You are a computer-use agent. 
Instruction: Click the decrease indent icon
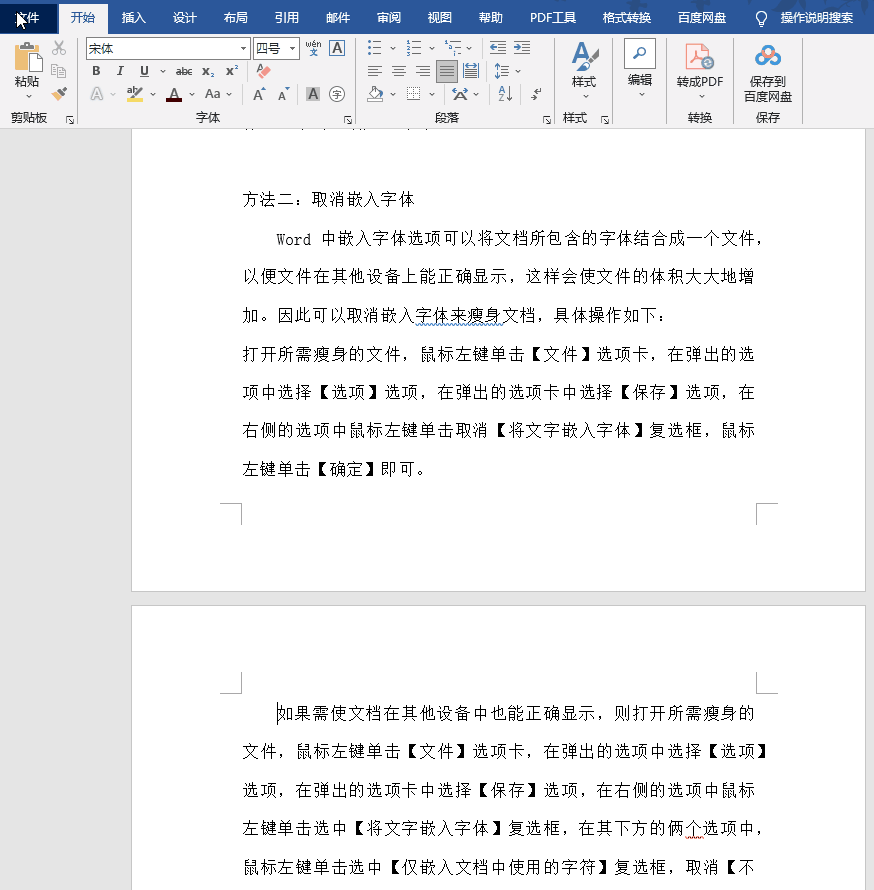(x=498, y=48)
